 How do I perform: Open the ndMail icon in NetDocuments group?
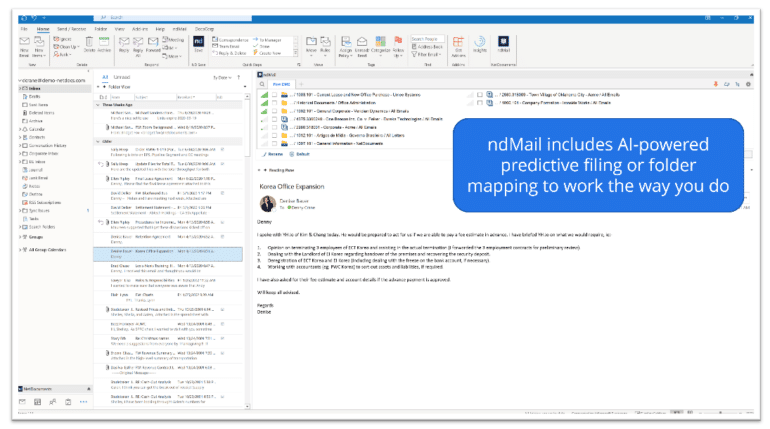(505, 46)
